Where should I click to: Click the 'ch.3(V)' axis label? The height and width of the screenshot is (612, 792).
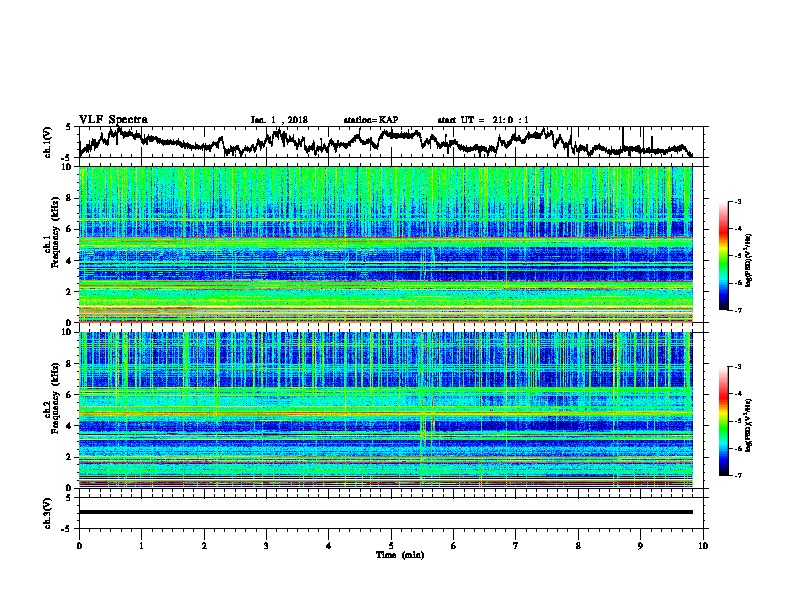(48, 513)
